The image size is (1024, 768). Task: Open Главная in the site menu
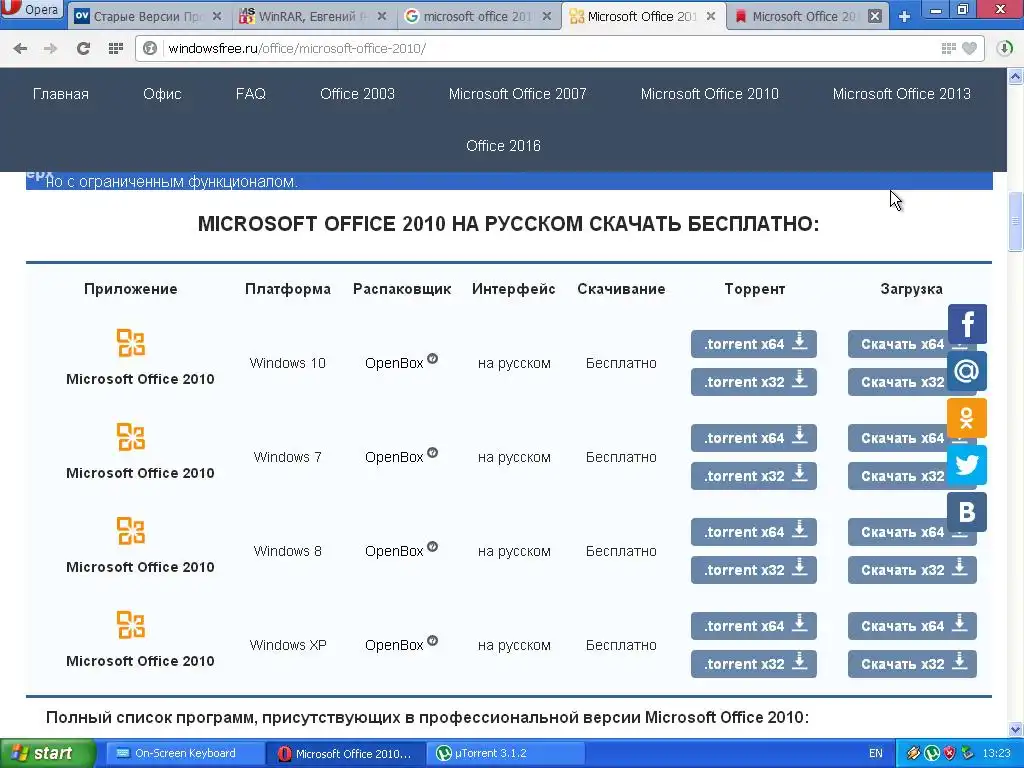pos(61,94)
